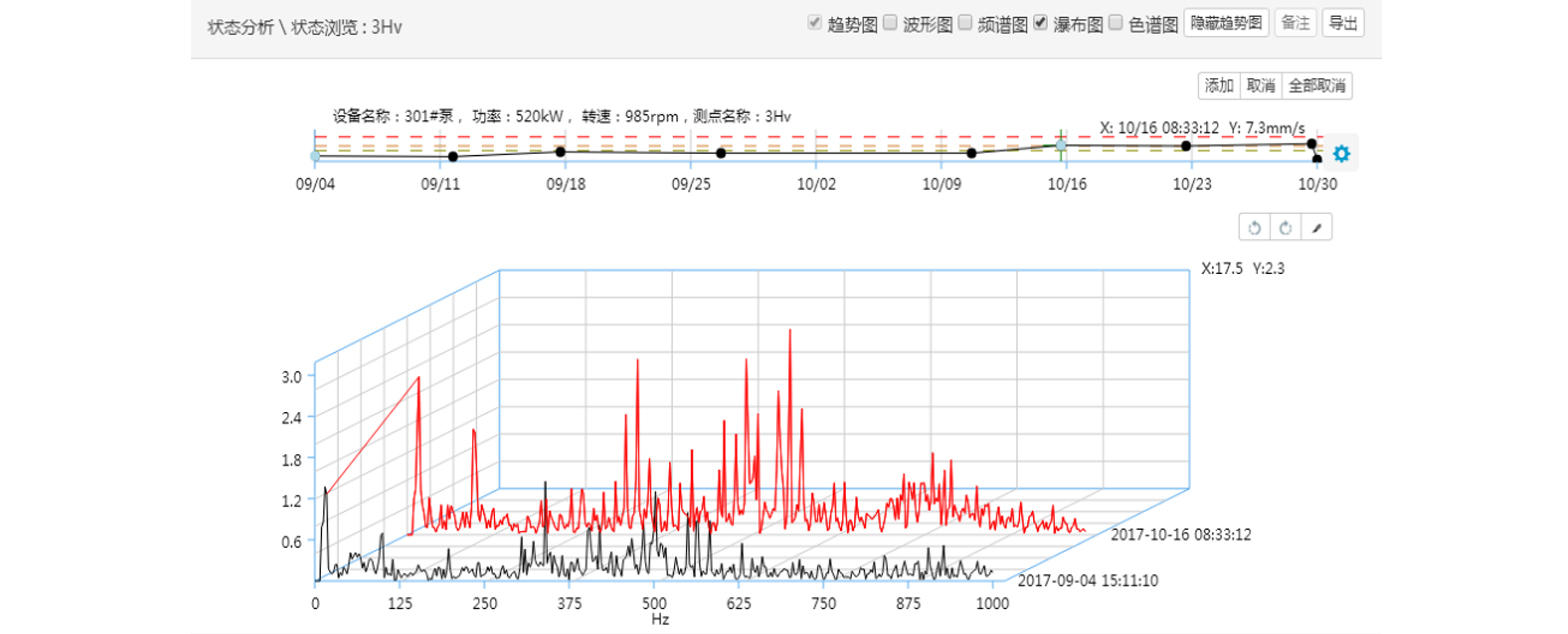Enable the 频谱图 checkbox
The height and width of the screenshot is (634, 1568).
[965, 23]
